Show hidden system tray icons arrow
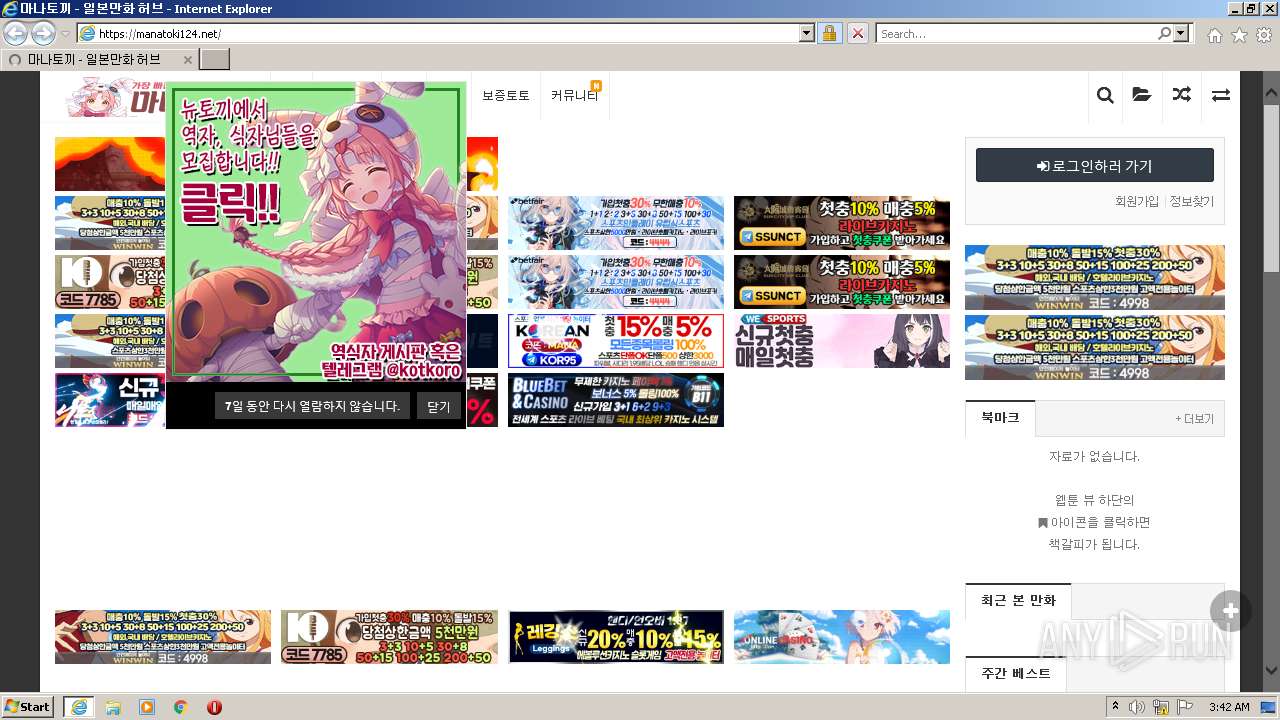The height and width of the screenshot is (720, 1280). click(1115, 707)
